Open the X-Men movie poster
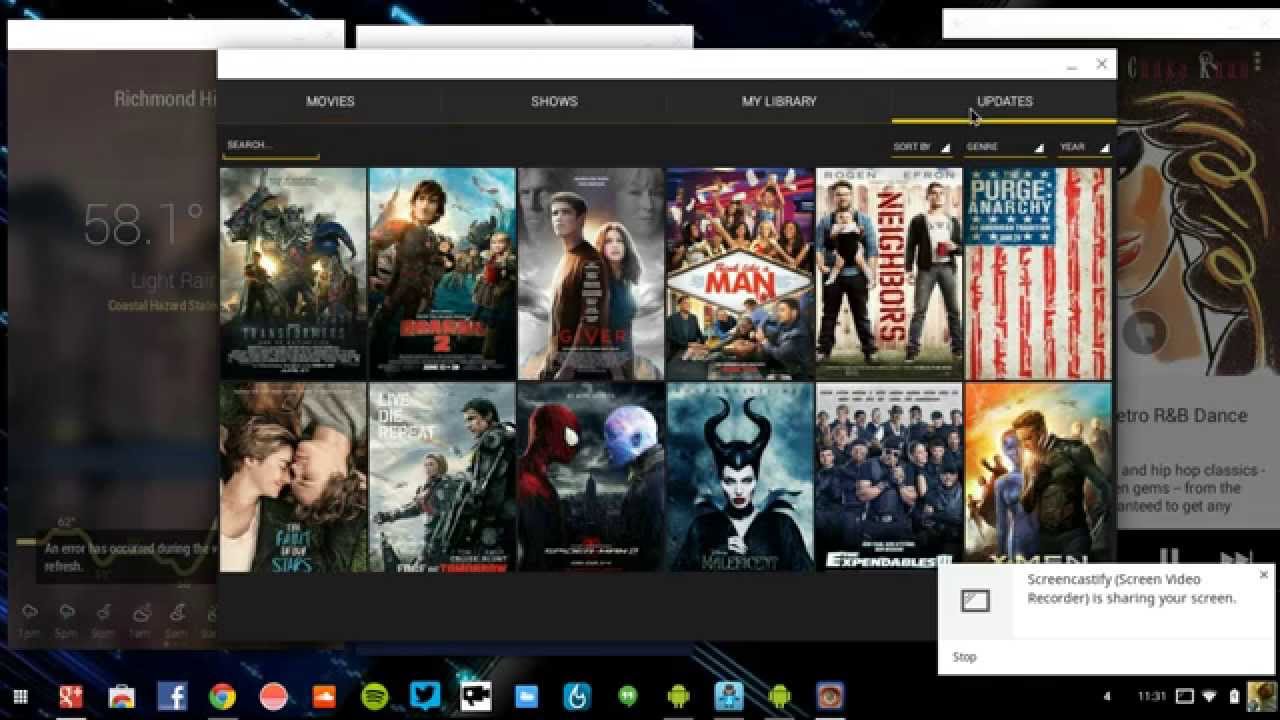 pyautogui.click(x=1038, y=471)
